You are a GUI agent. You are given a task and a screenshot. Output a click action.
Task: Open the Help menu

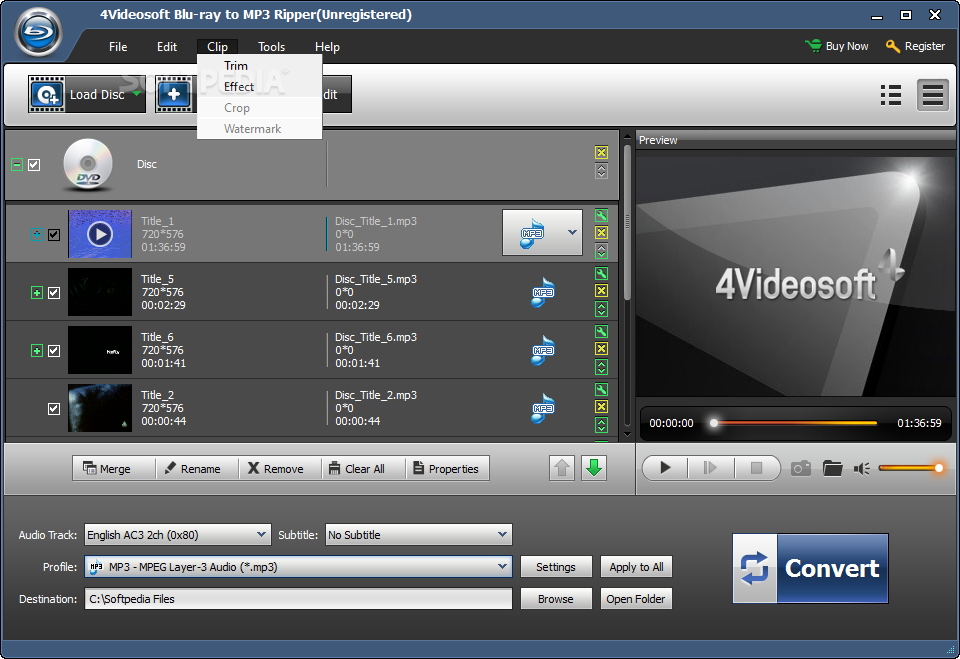tap(327, 47)
